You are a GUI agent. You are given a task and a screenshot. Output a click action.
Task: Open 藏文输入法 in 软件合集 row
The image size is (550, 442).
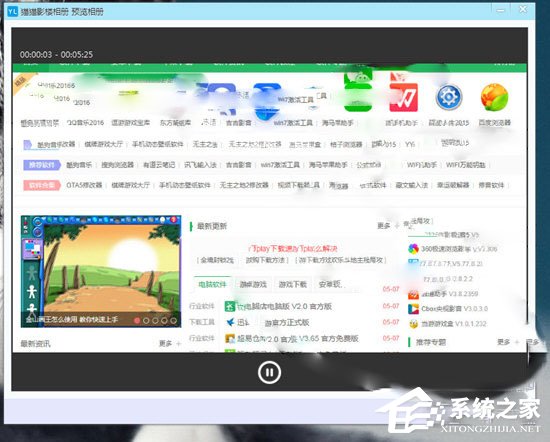tap(412, 185)
